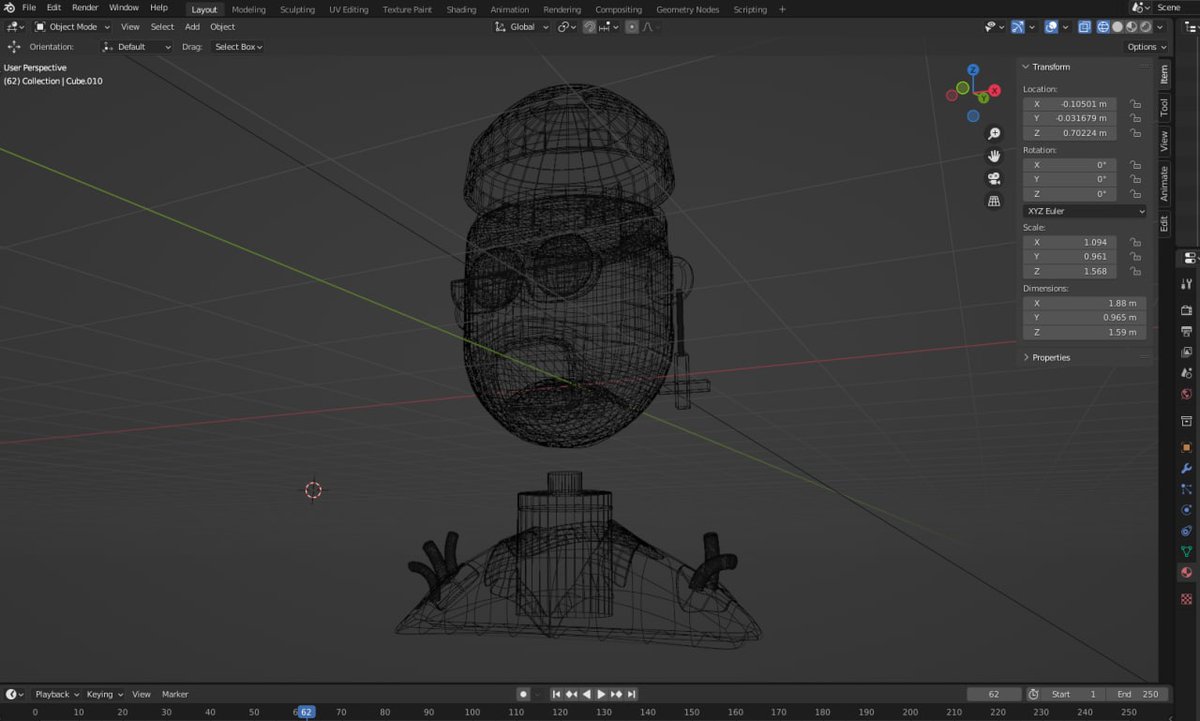Open the Physics properties tab icon

click(x=1187, y=510)
